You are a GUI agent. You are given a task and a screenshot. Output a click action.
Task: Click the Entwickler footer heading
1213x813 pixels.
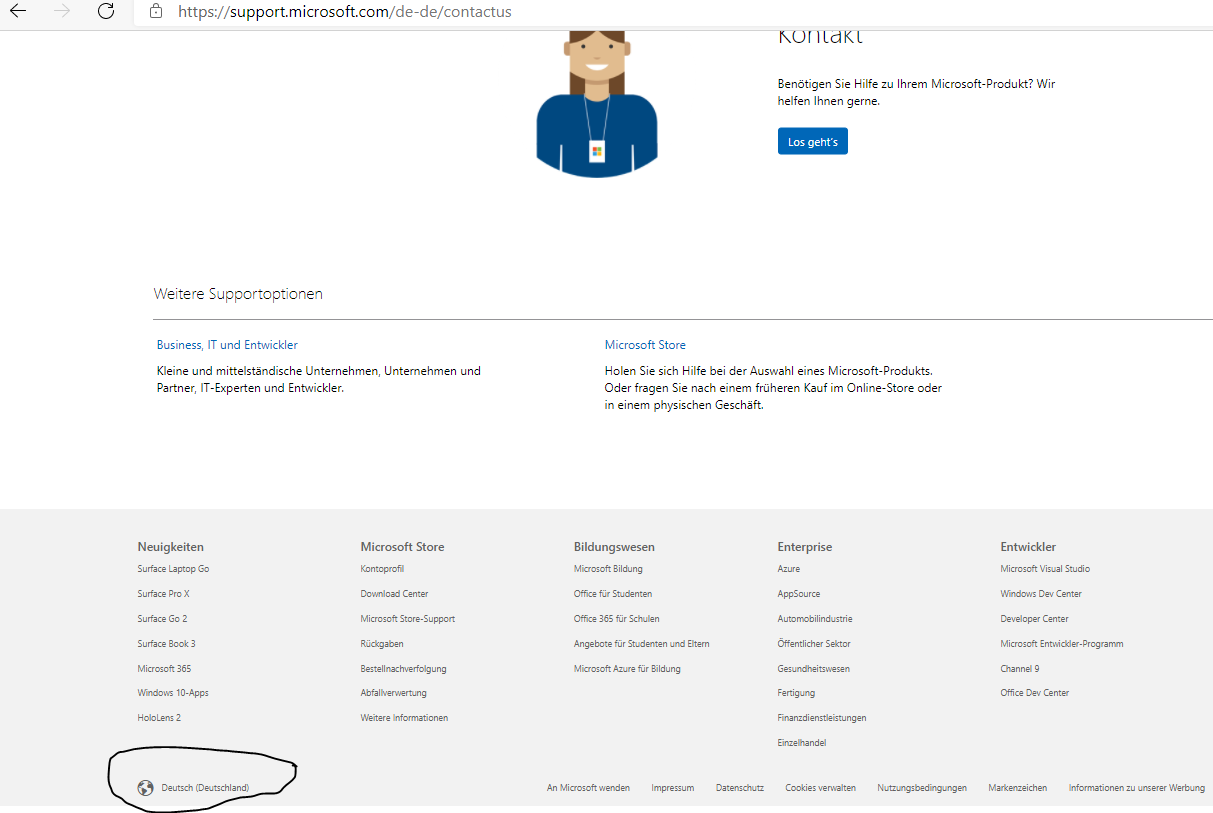pos(1029,547)
